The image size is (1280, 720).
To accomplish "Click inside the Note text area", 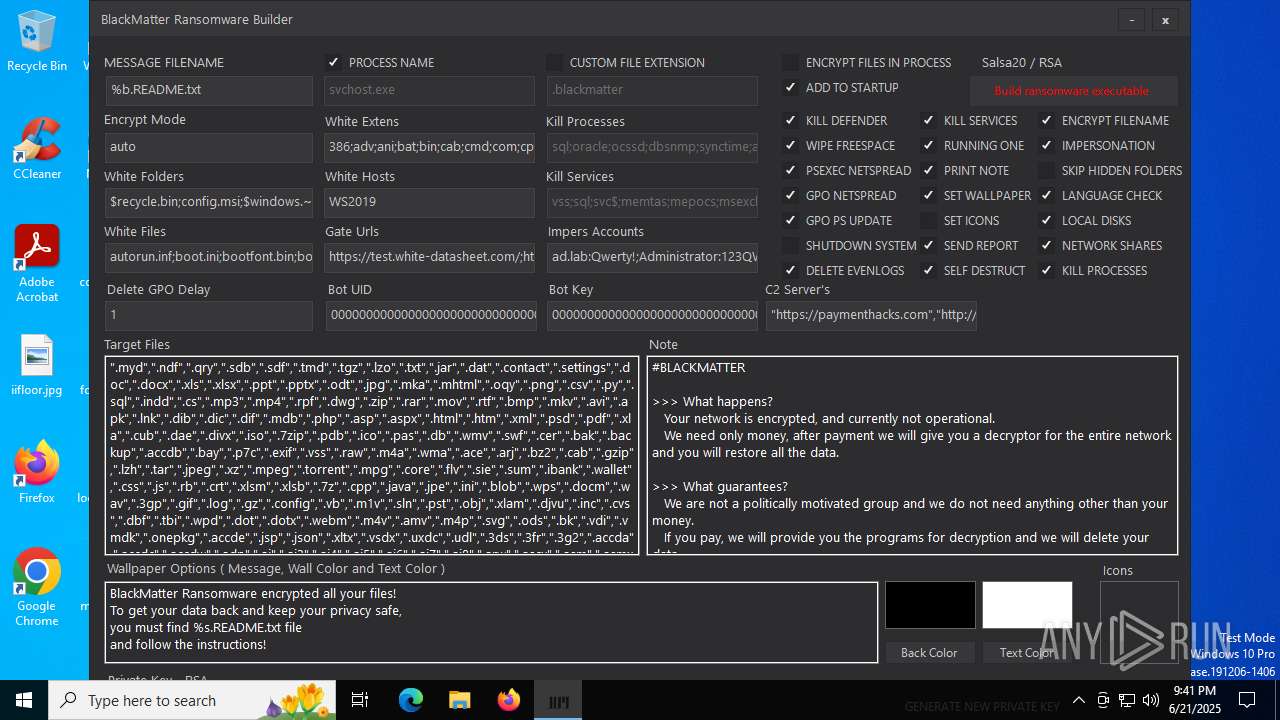I will tap(912, 455).
